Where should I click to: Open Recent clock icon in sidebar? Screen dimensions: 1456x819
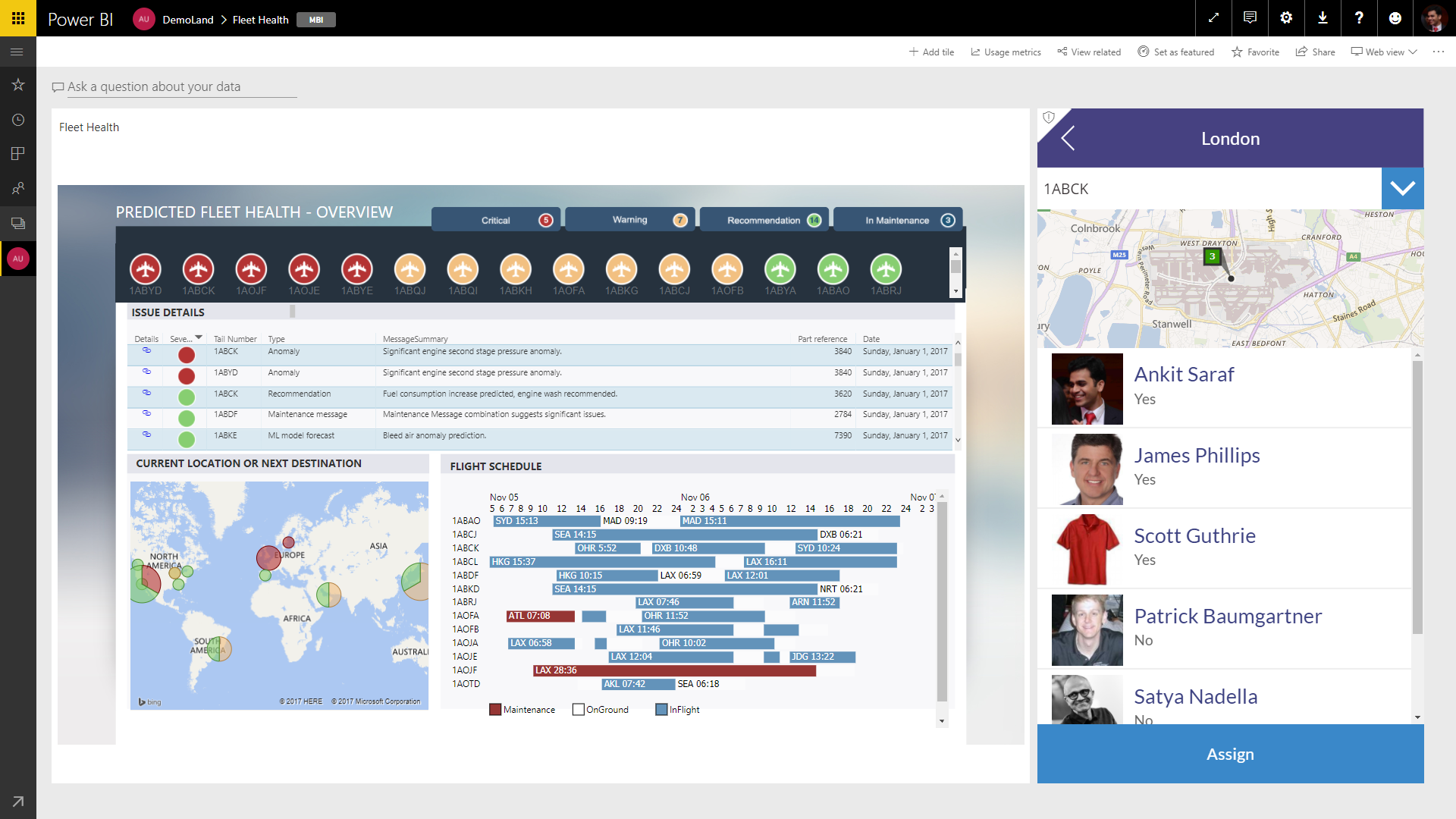tap(18, 120)
